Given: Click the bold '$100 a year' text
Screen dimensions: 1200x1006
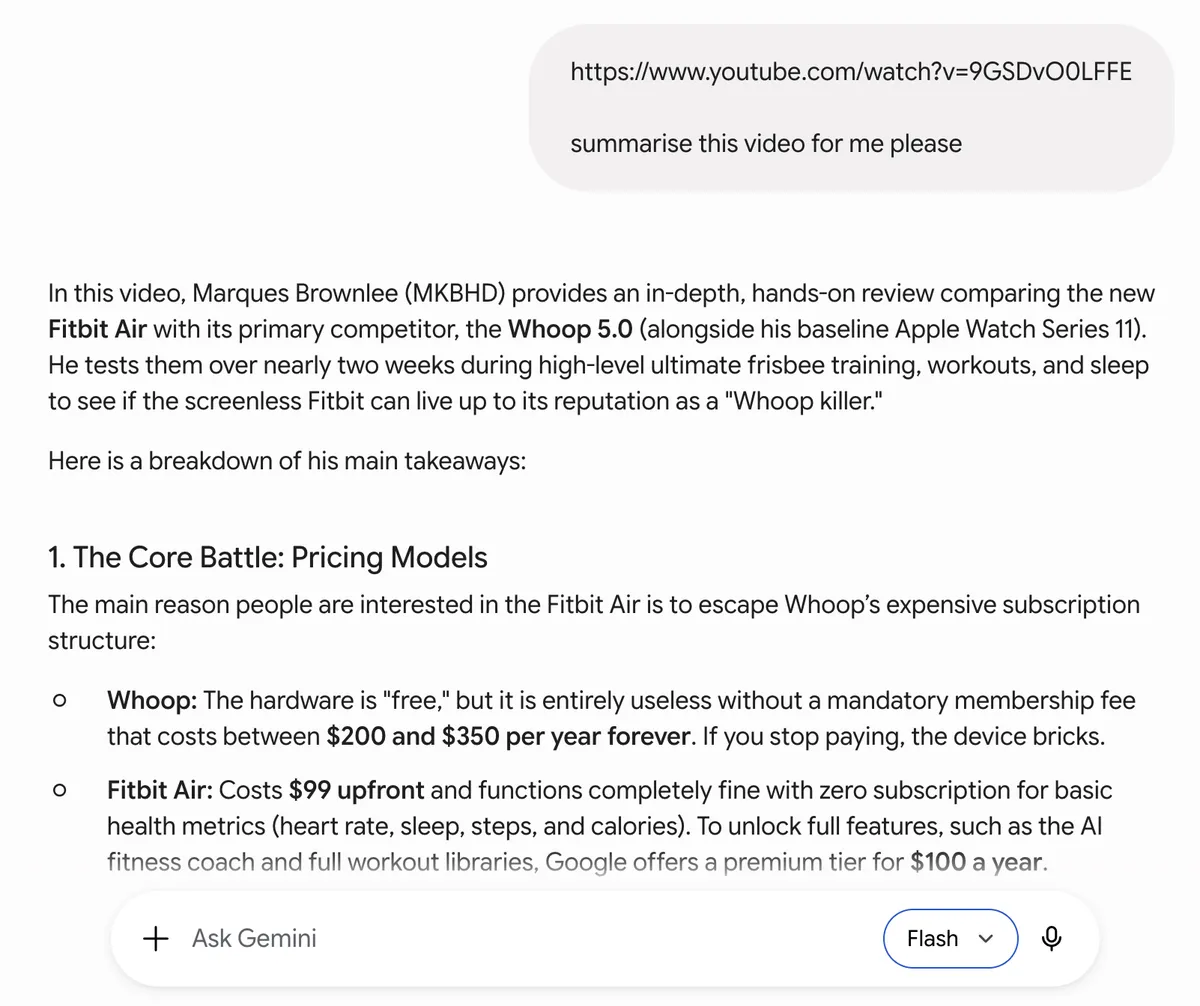Looking at the screenshot, I should tap(977, 862).
